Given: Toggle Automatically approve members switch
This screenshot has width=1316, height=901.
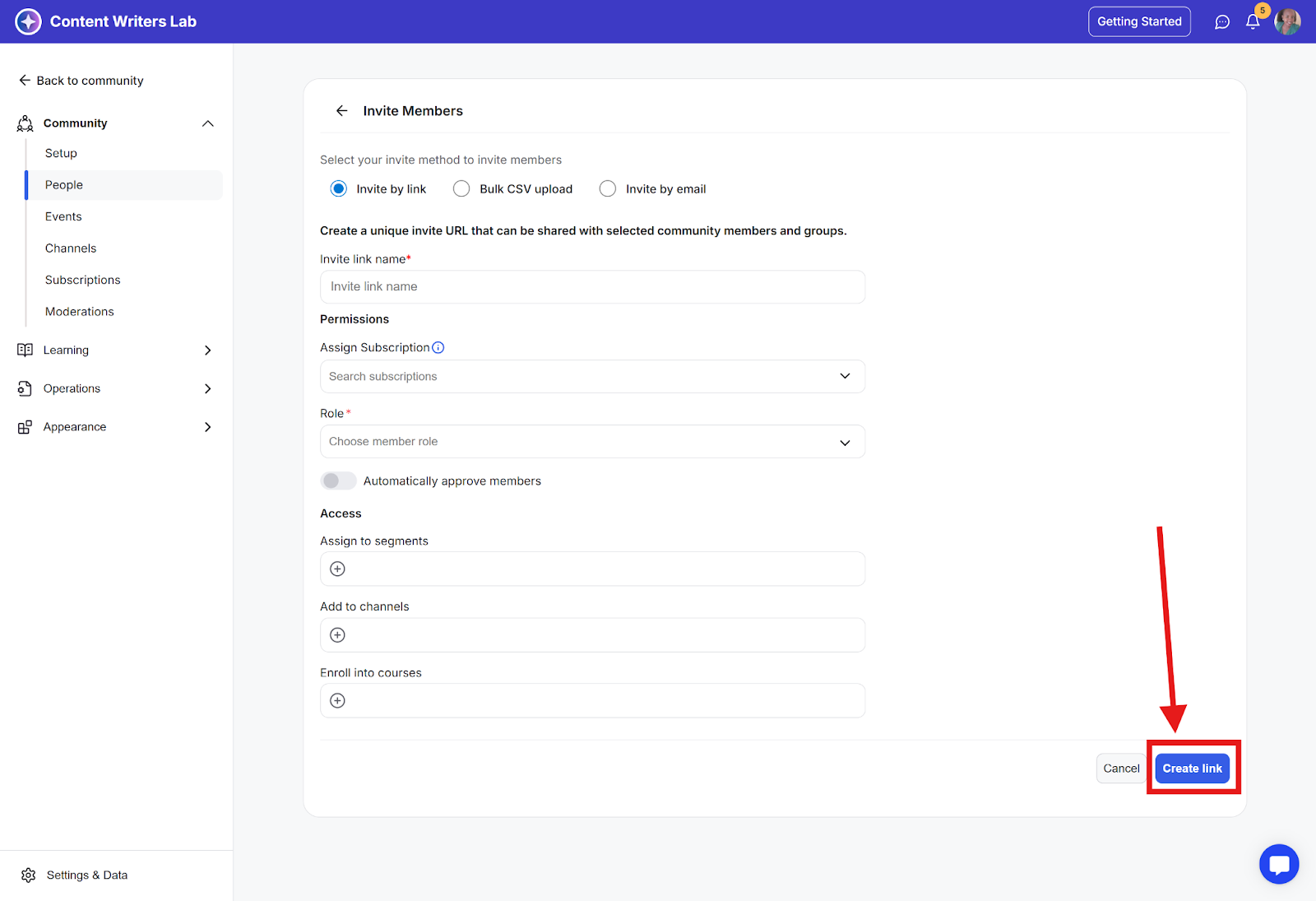Looking at the screenshot, I should click(338, 481).
